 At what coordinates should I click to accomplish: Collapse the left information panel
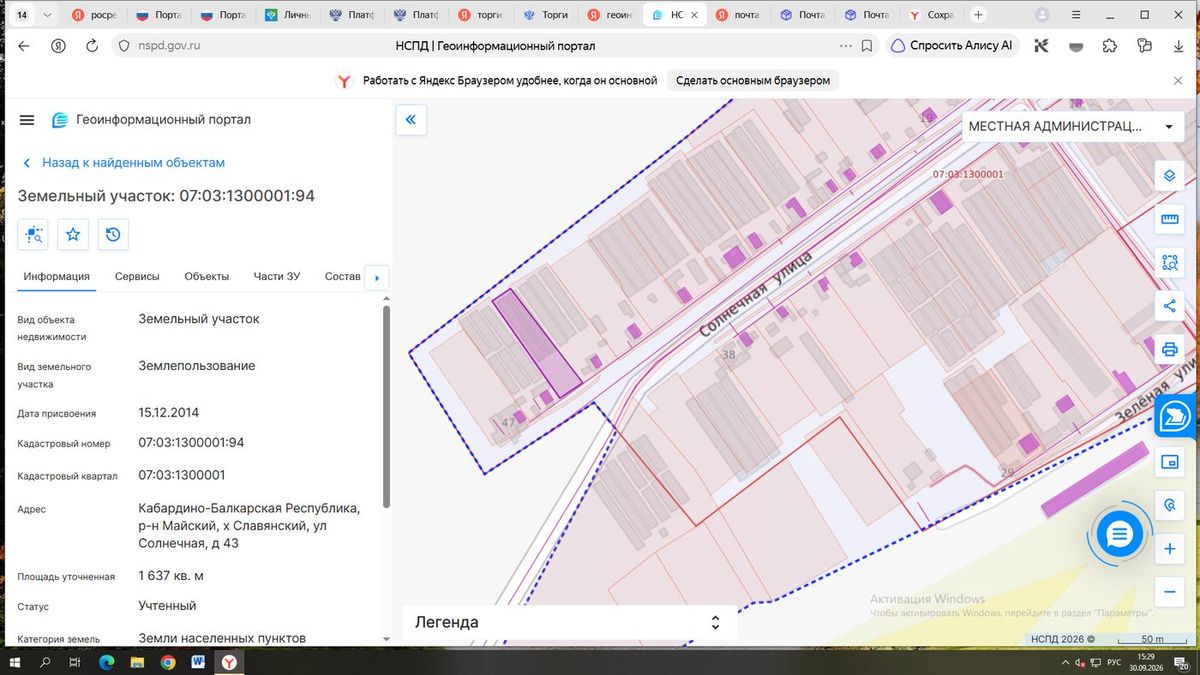[410, 120]
